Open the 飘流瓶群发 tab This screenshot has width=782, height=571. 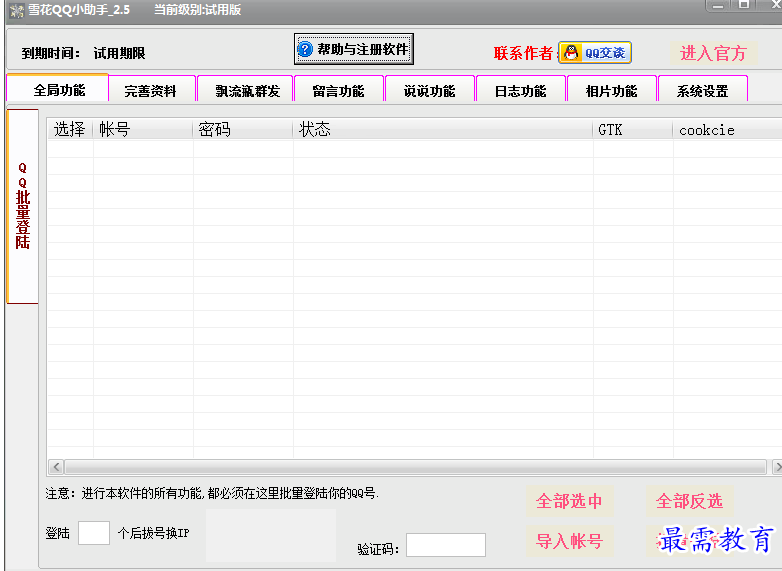tap(247, 90)
